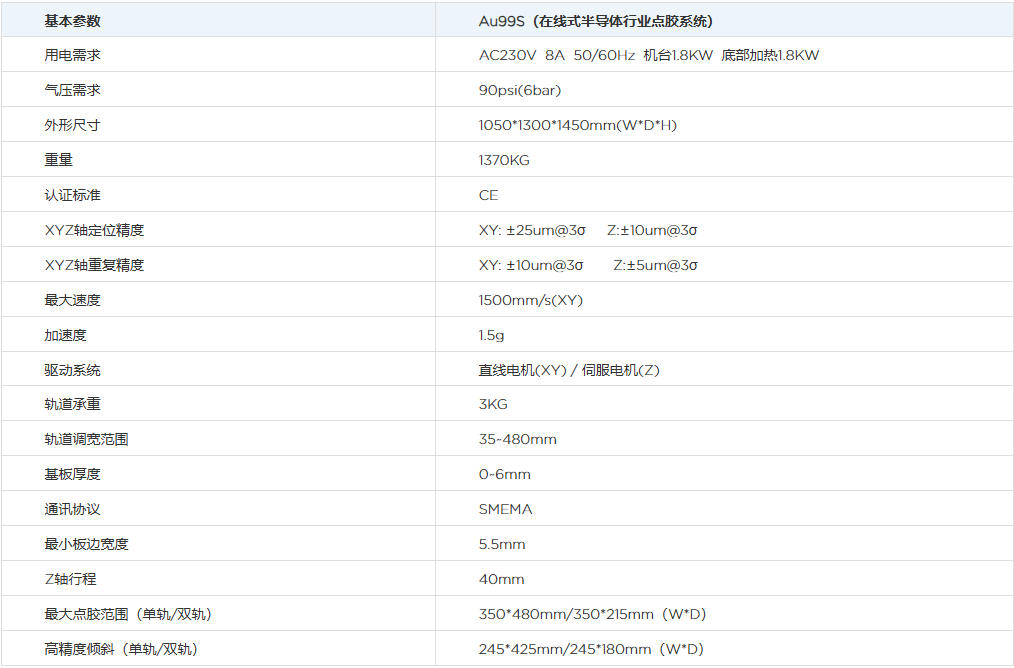Screen dimensions: 1014x668
Task: Select the '1500mm/s(XY)' value
Action: point(531,300)
